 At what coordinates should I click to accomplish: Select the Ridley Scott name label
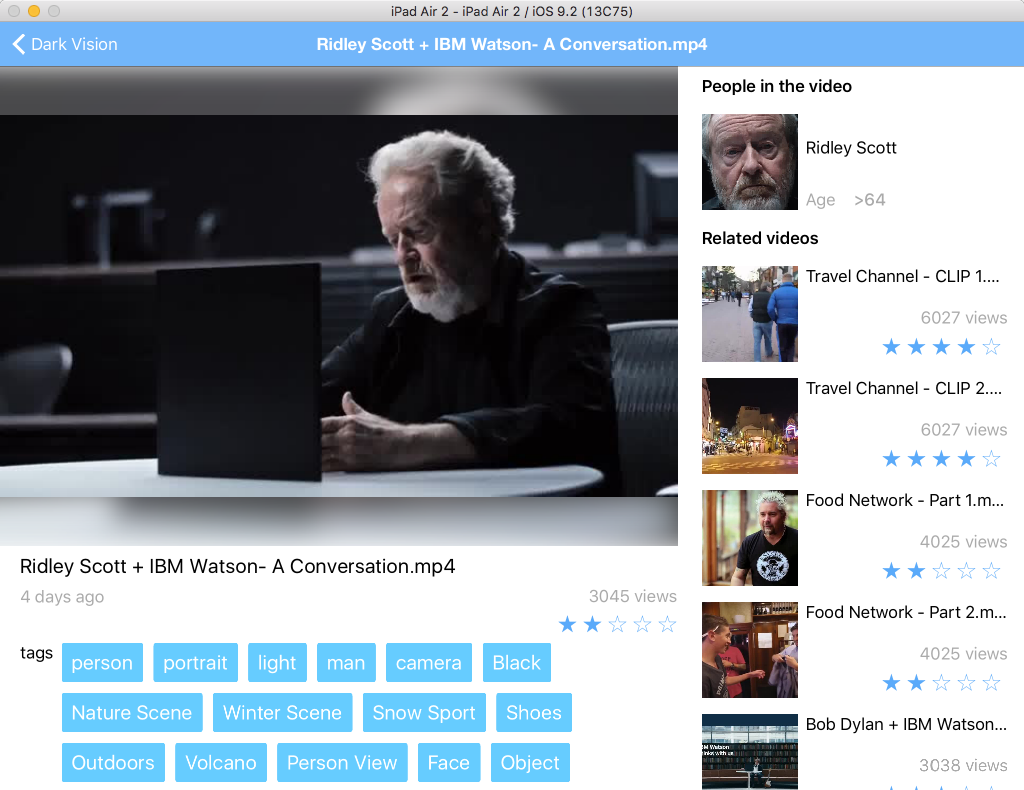pyautogui.click(x=851, y=148)
